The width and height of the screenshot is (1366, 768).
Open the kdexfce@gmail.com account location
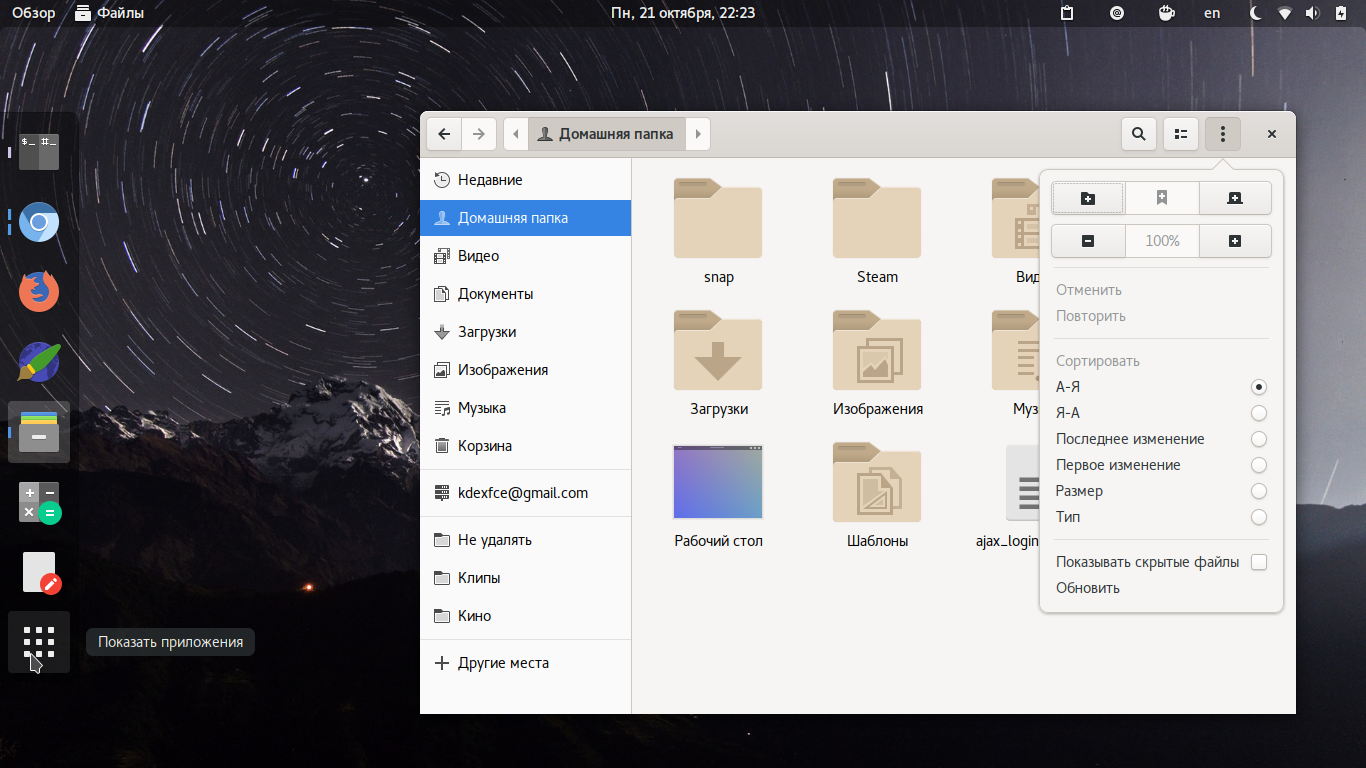[525, 493]
